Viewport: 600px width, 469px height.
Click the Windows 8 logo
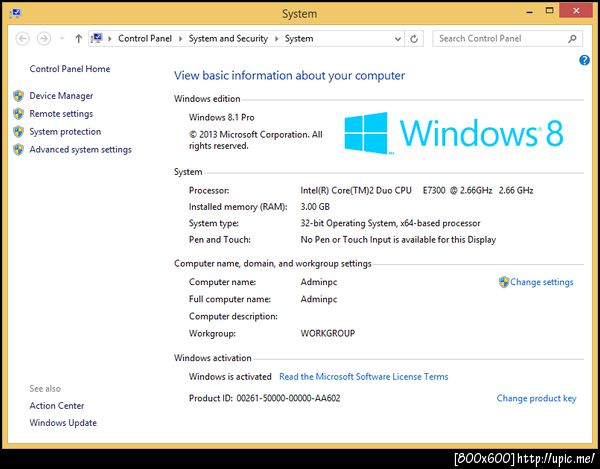tap(453, 133)
